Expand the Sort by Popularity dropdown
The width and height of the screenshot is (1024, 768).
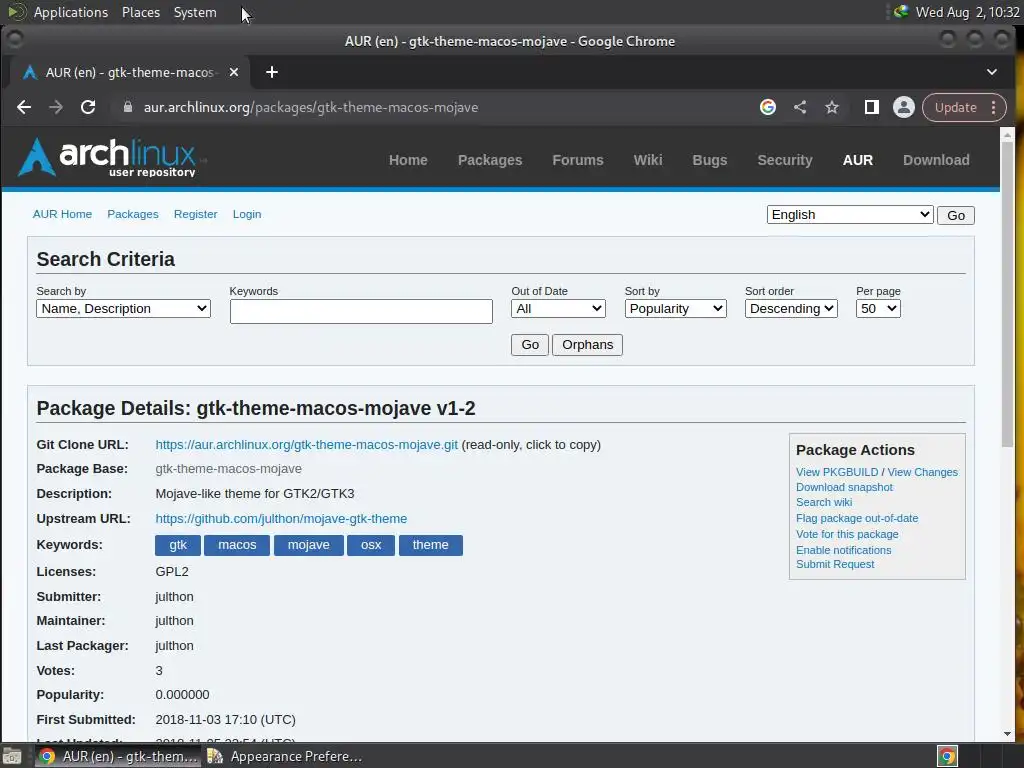pos(675,309)
